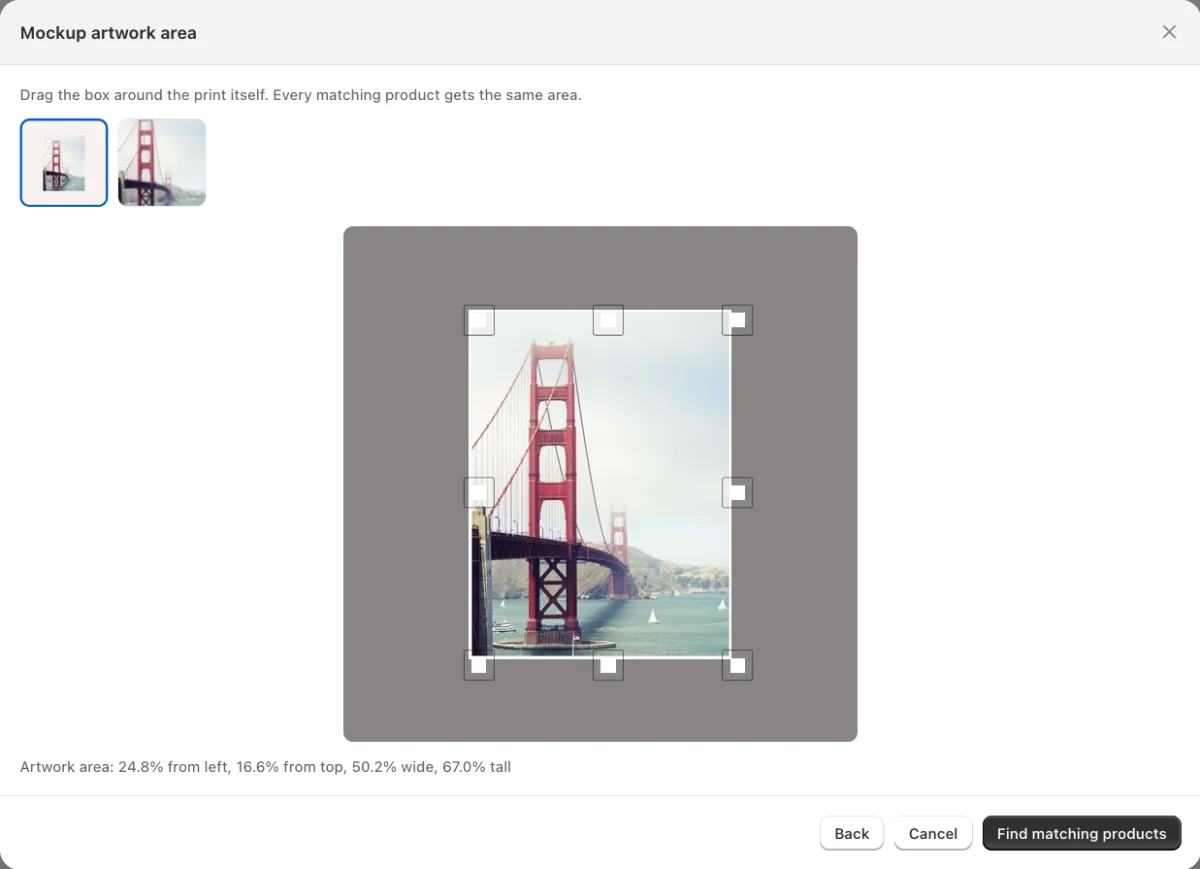This screenshot has height=869, width=1200.
Task: Click the 'Mockup artwork area' title
Action: 108,33
